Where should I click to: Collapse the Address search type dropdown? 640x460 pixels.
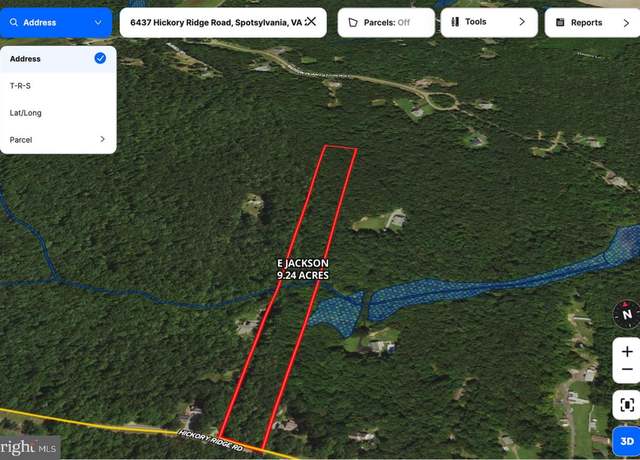[98, 22]
